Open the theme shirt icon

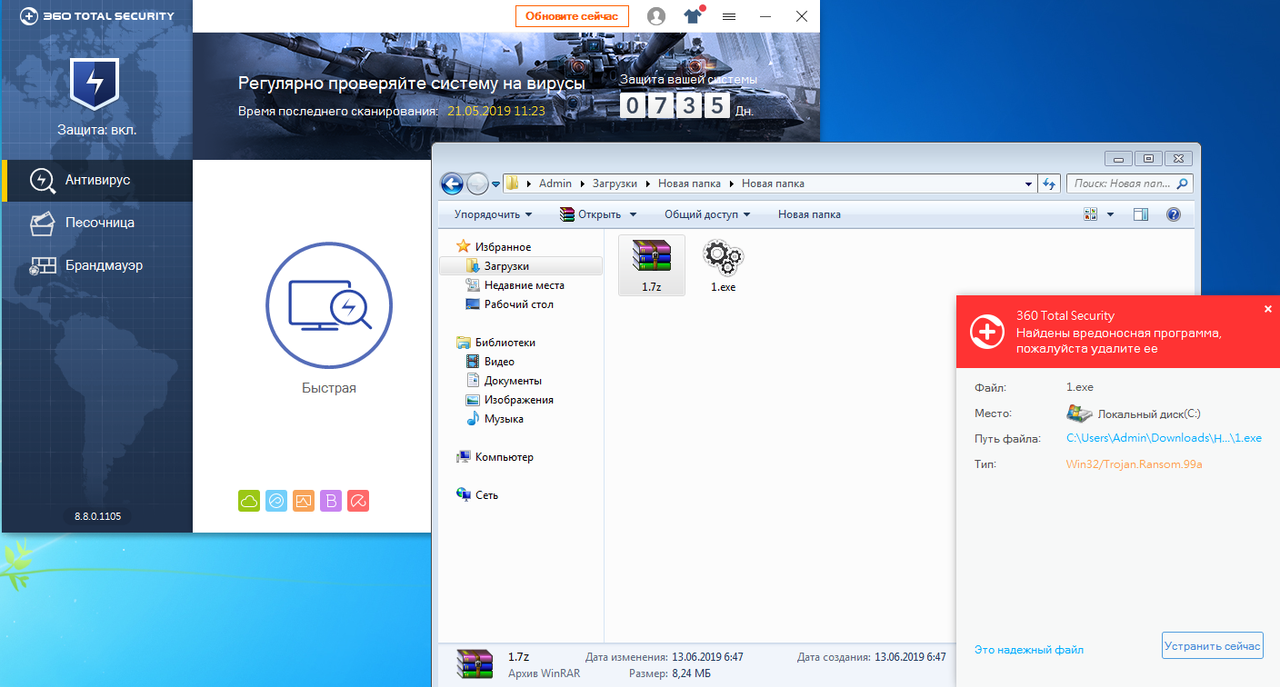pos(693,16)
